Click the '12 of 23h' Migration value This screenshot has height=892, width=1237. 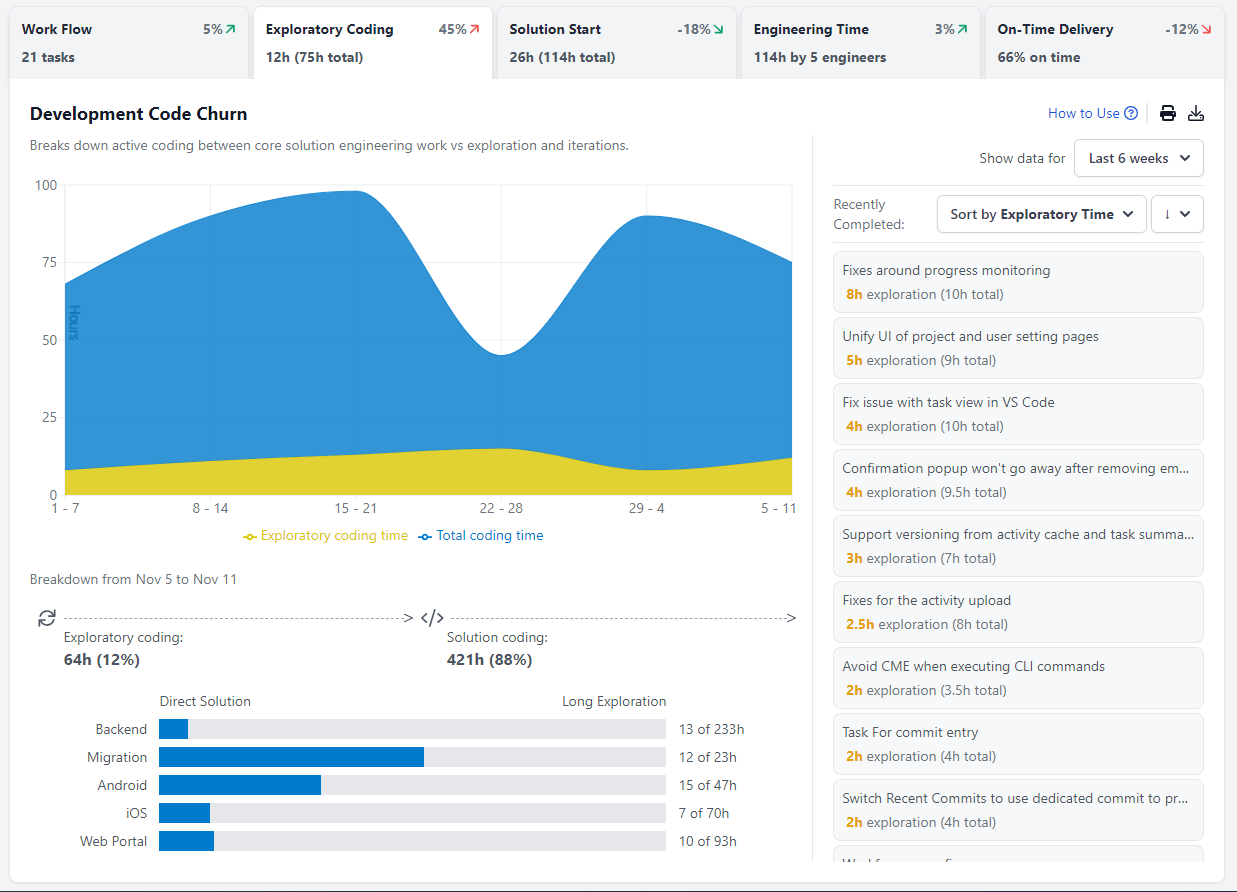tap(708, 757)
